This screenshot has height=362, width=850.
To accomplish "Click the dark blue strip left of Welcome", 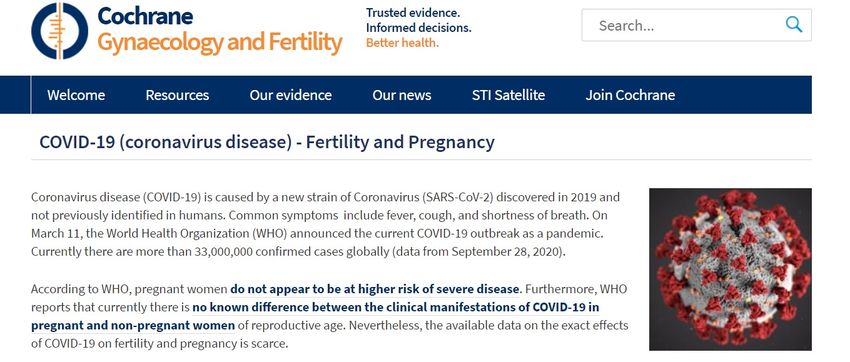I will pos(15,95).
